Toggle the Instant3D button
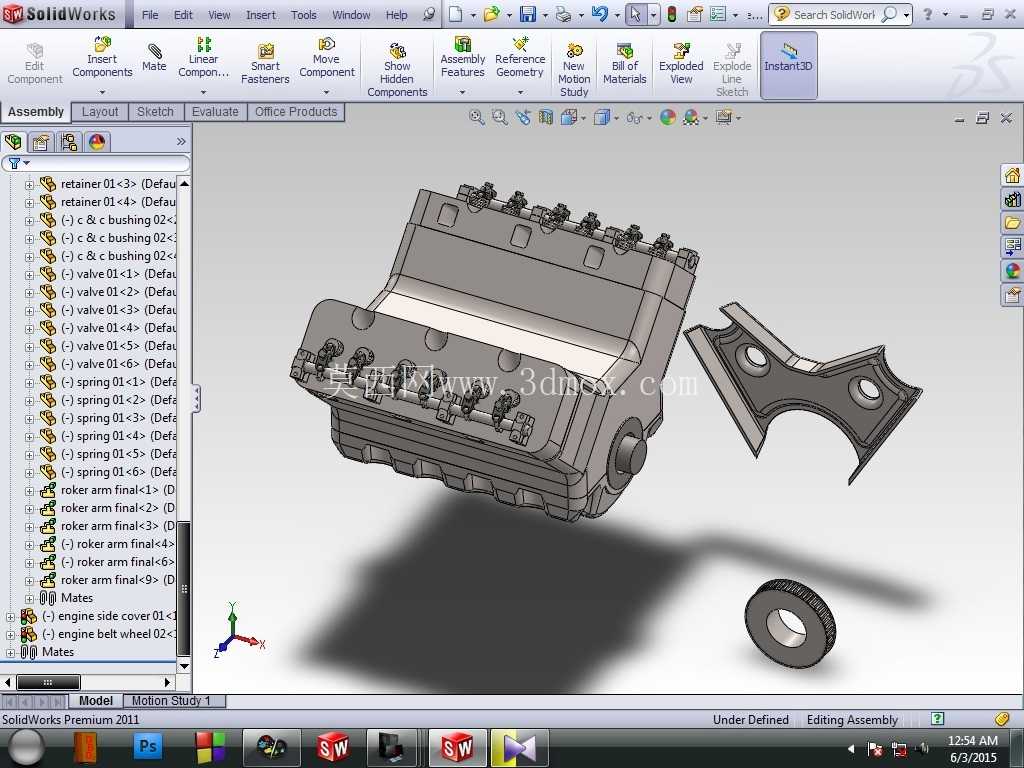 (788, 65)
